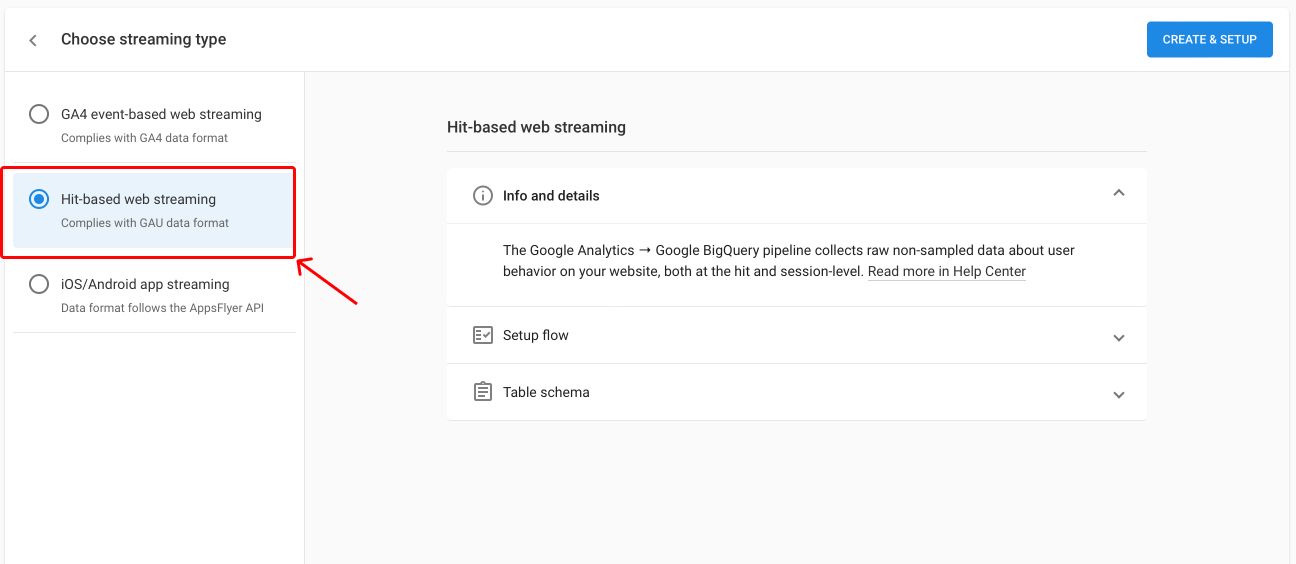Click "Complies with GA4 data format" text
Image resolution: width=1296 pixels, height=564 pixels.
click(145, 138)
